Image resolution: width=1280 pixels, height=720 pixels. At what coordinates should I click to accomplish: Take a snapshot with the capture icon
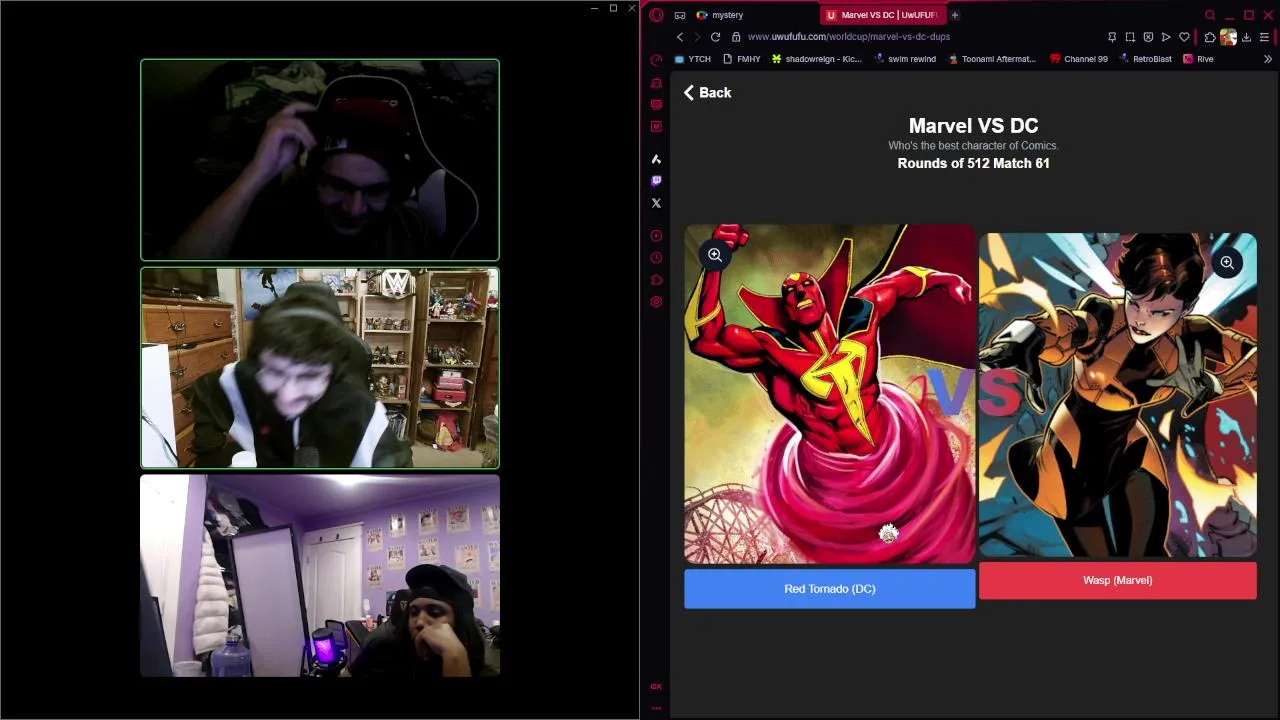tap(1130, 37)
